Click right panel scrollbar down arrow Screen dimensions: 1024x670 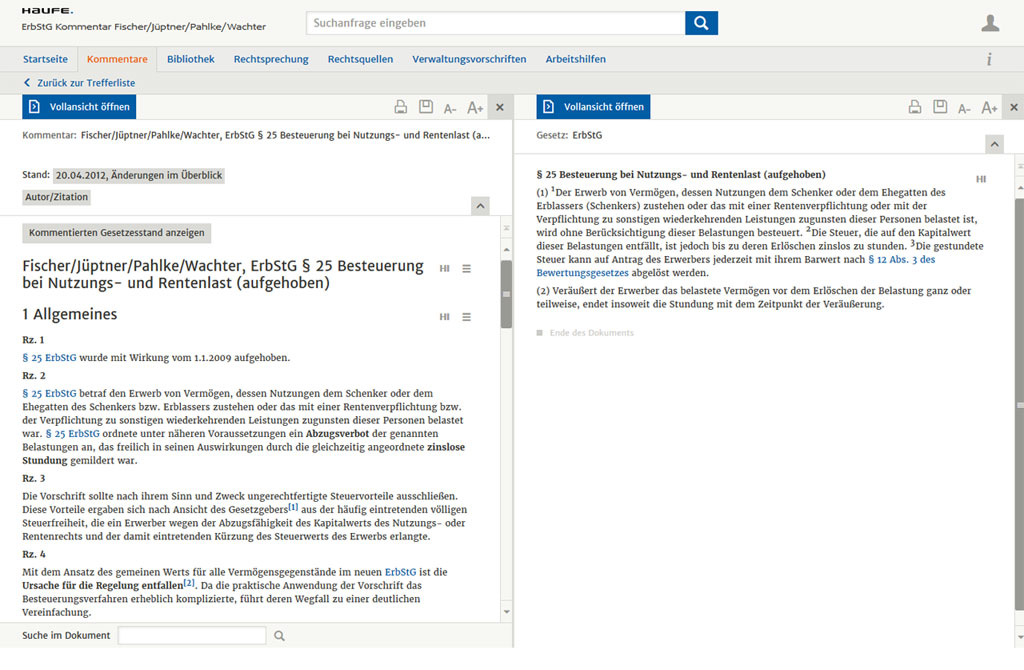coord(1019,637)
